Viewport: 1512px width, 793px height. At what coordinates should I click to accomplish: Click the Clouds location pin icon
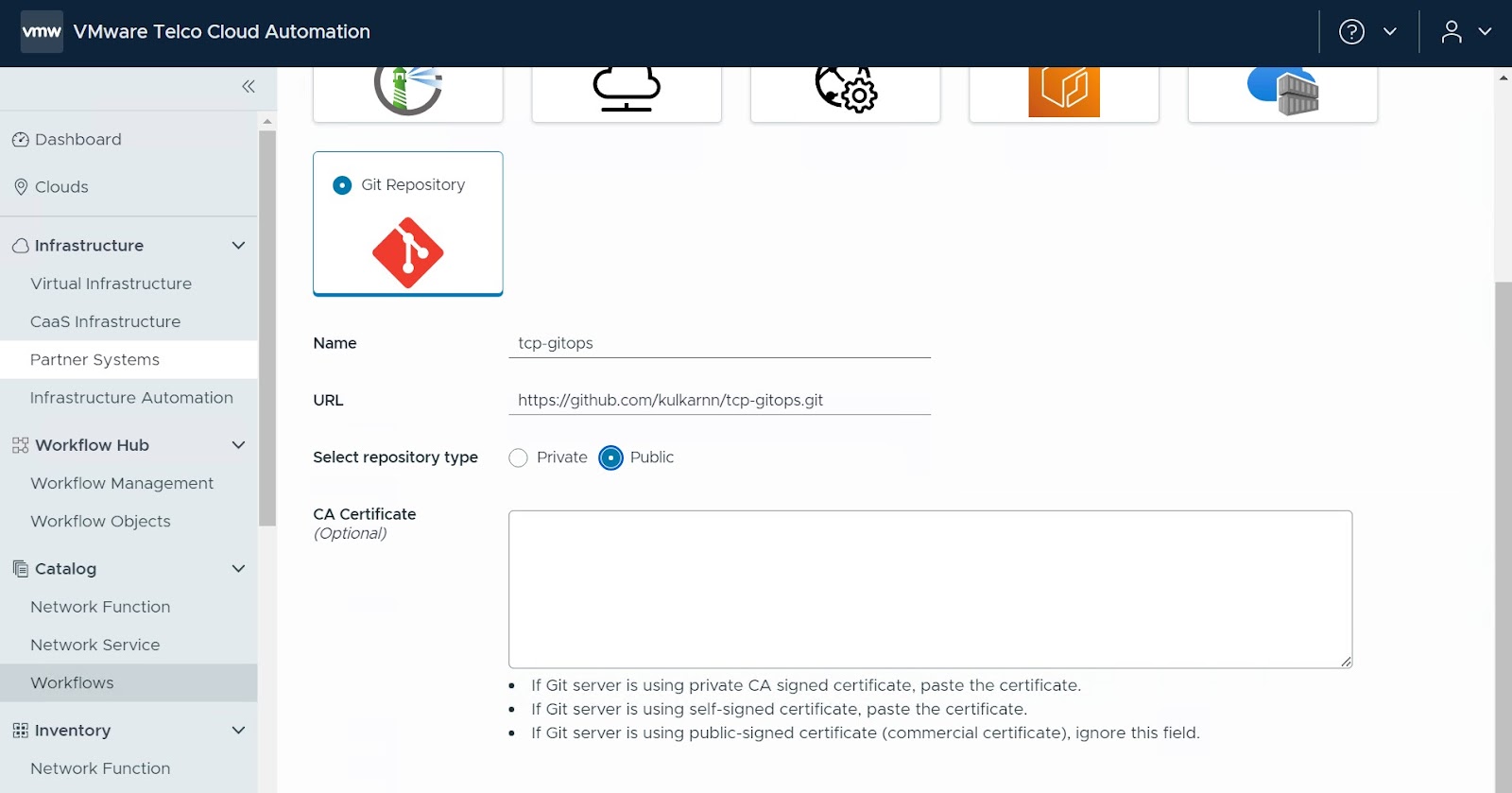click(21, 187)
